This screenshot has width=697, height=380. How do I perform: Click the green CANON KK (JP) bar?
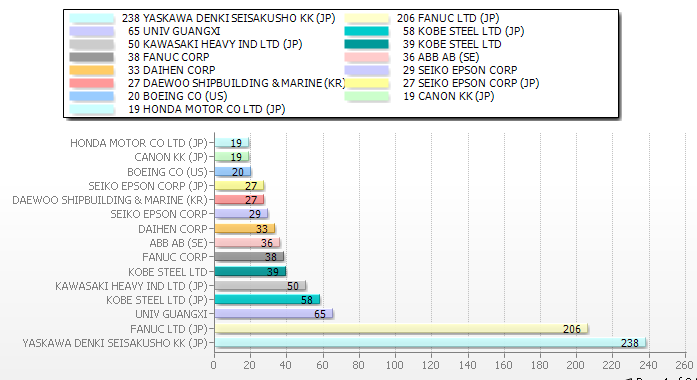(x=232, y=157)
